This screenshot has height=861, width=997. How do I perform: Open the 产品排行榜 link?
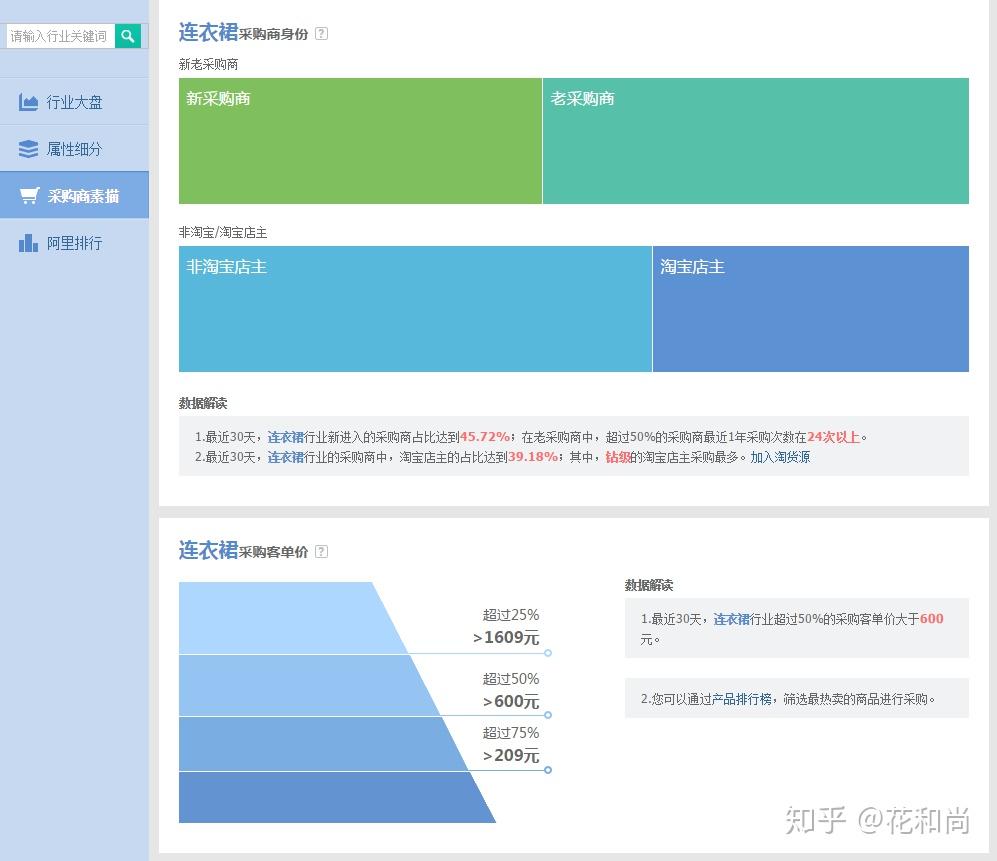point(741,699)
